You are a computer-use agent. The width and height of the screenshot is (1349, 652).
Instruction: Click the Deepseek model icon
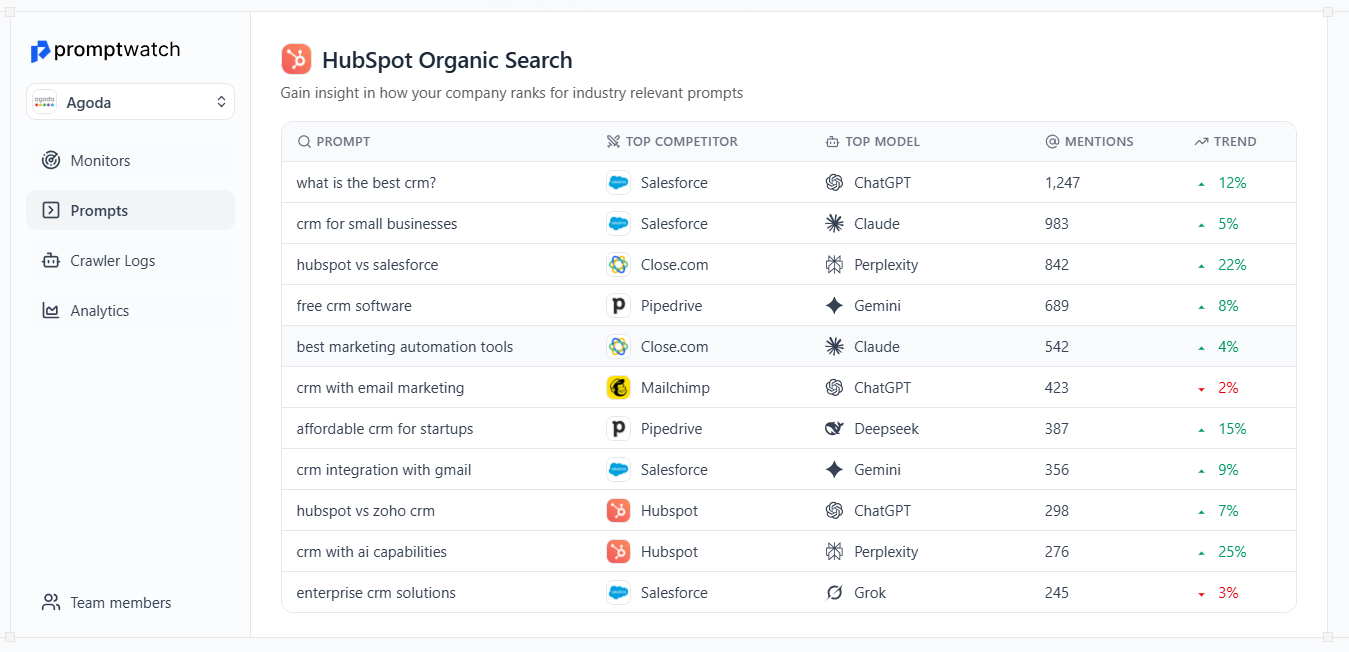point(834,429)
